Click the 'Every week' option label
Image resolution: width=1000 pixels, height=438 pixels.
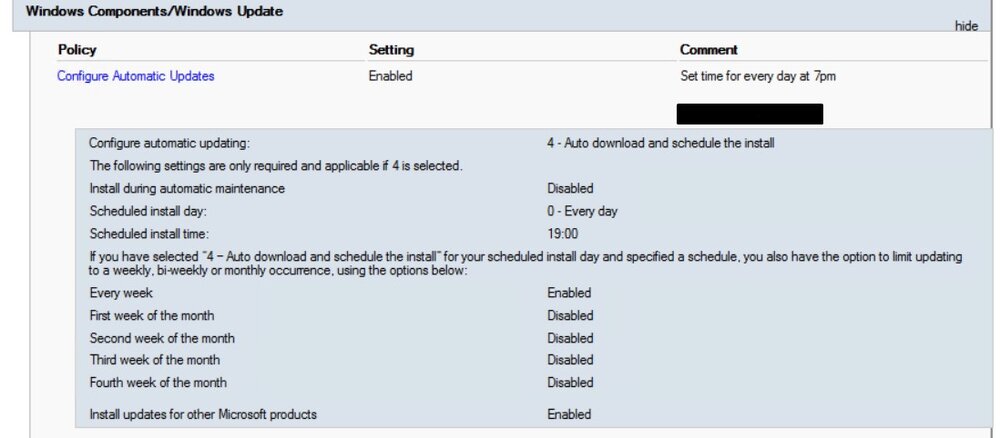pos(121,293)
